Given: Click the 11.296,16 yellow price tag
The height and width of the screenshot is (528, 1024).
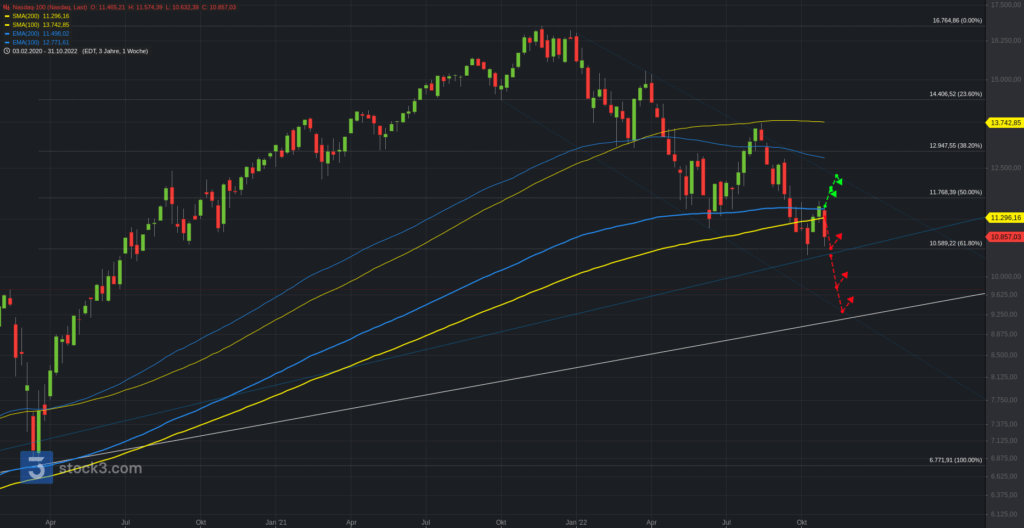Looking at the screenshot, I should [1004, 217].
